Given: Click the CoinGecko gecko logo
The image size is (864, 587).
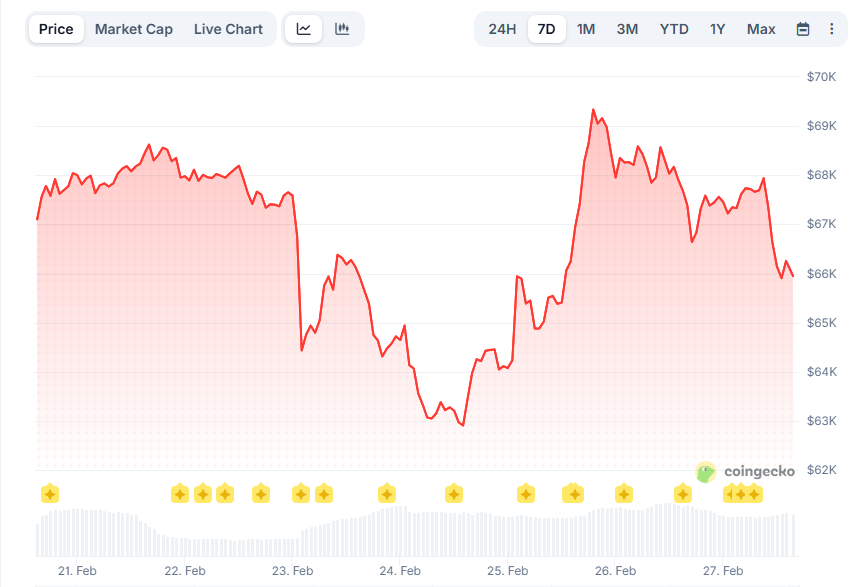Looking at the screenshot, I should [x=705, y=471].
